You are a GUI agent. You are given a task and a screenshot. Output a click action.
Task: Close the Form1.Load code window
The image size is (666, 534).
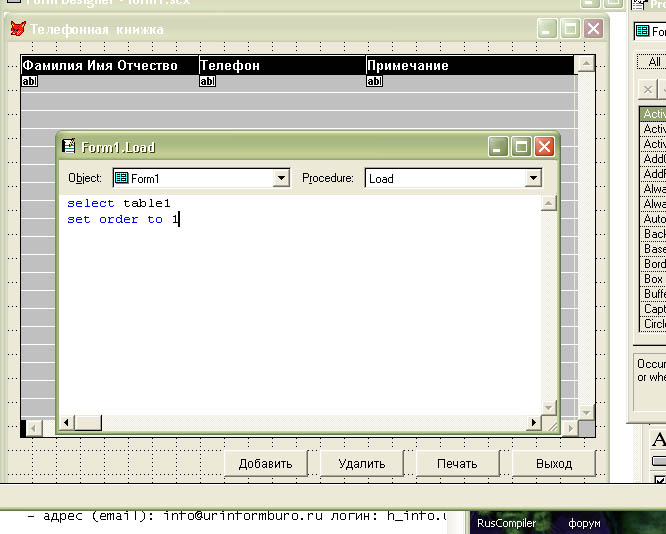point(544,147)
